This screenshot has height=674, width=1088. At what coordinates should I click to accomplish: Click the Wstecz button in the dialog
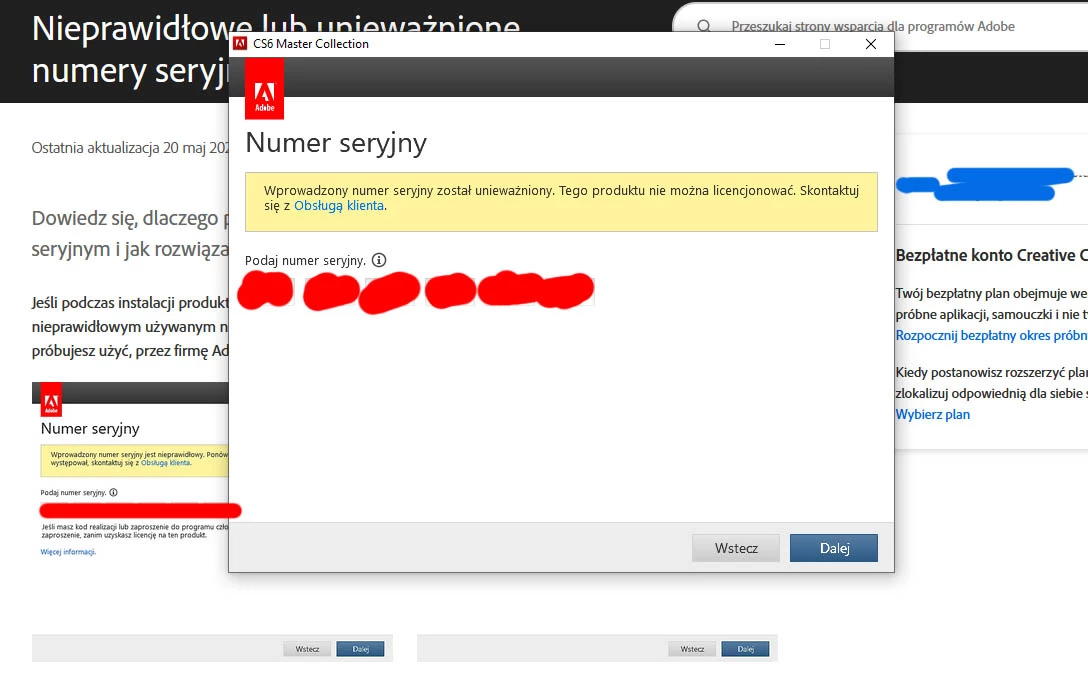736,548
